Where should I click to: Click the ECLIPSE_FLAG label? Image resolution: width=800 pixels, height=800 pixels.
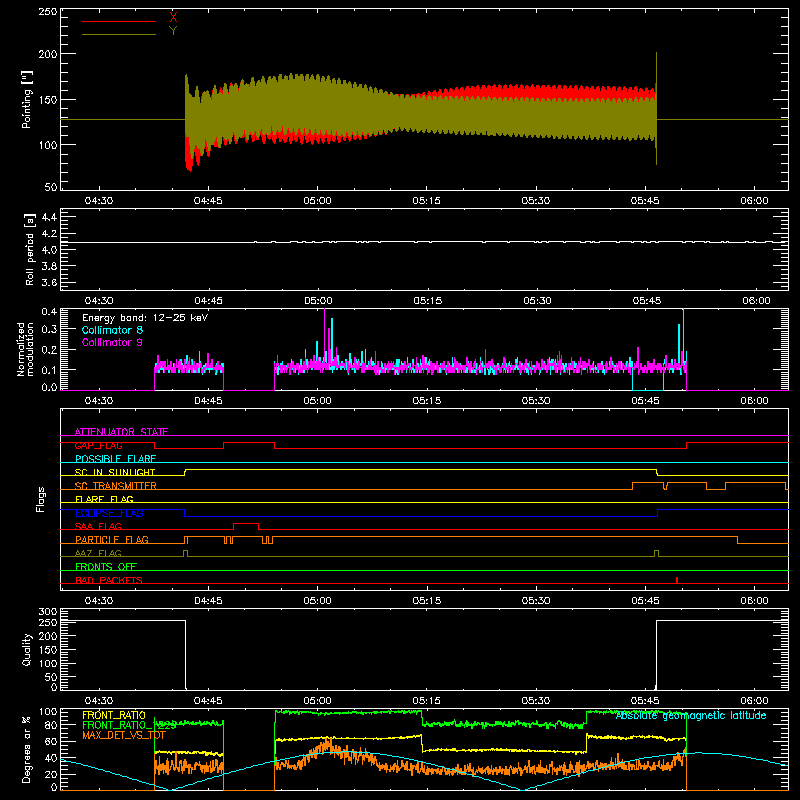click(x=109, y=513)
